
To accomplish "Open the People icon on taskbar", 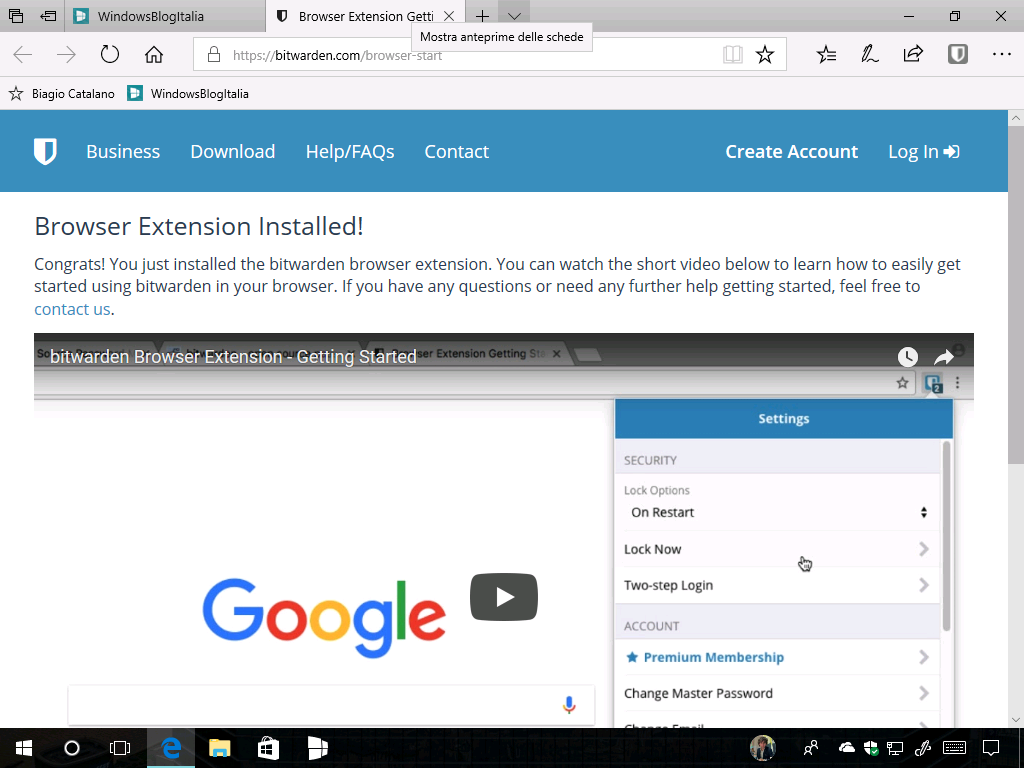I will click(811, 748).
